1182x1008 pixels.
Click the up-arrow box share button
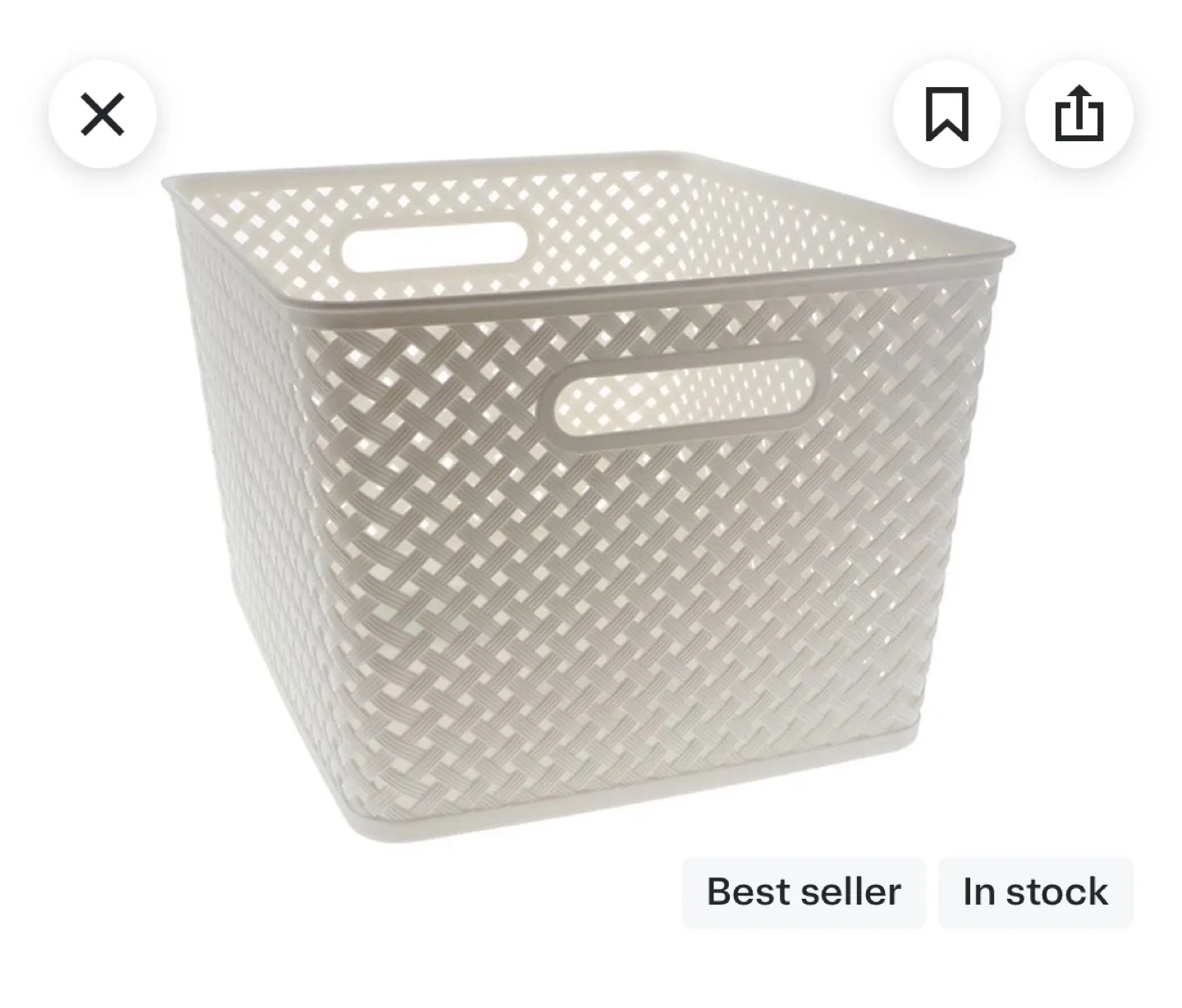(1079, 114)
